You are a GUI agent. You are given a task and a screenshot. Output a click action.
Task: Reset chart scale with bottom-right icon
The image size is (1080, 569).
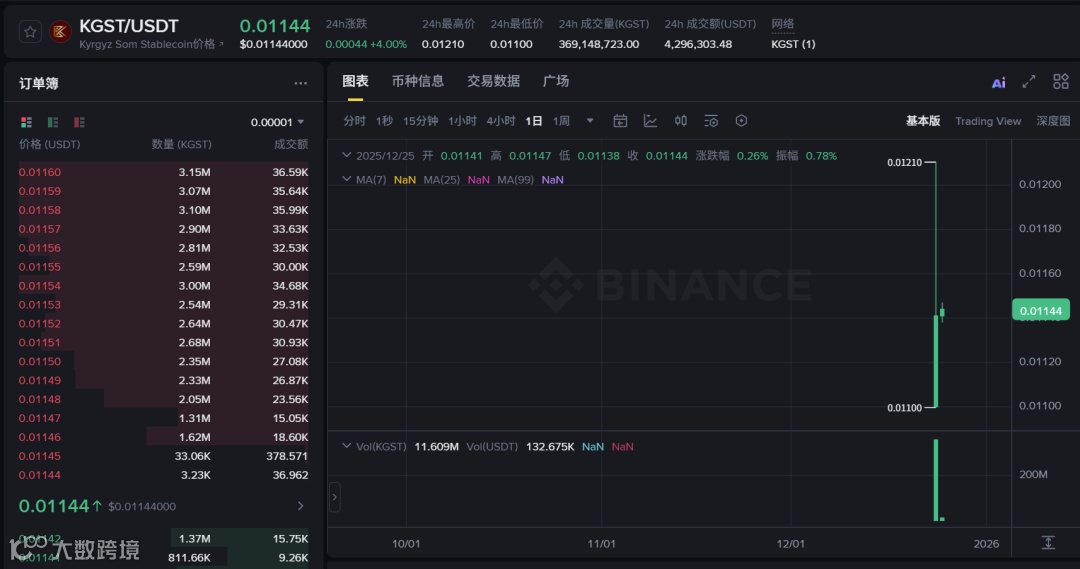click(1048, 543)
